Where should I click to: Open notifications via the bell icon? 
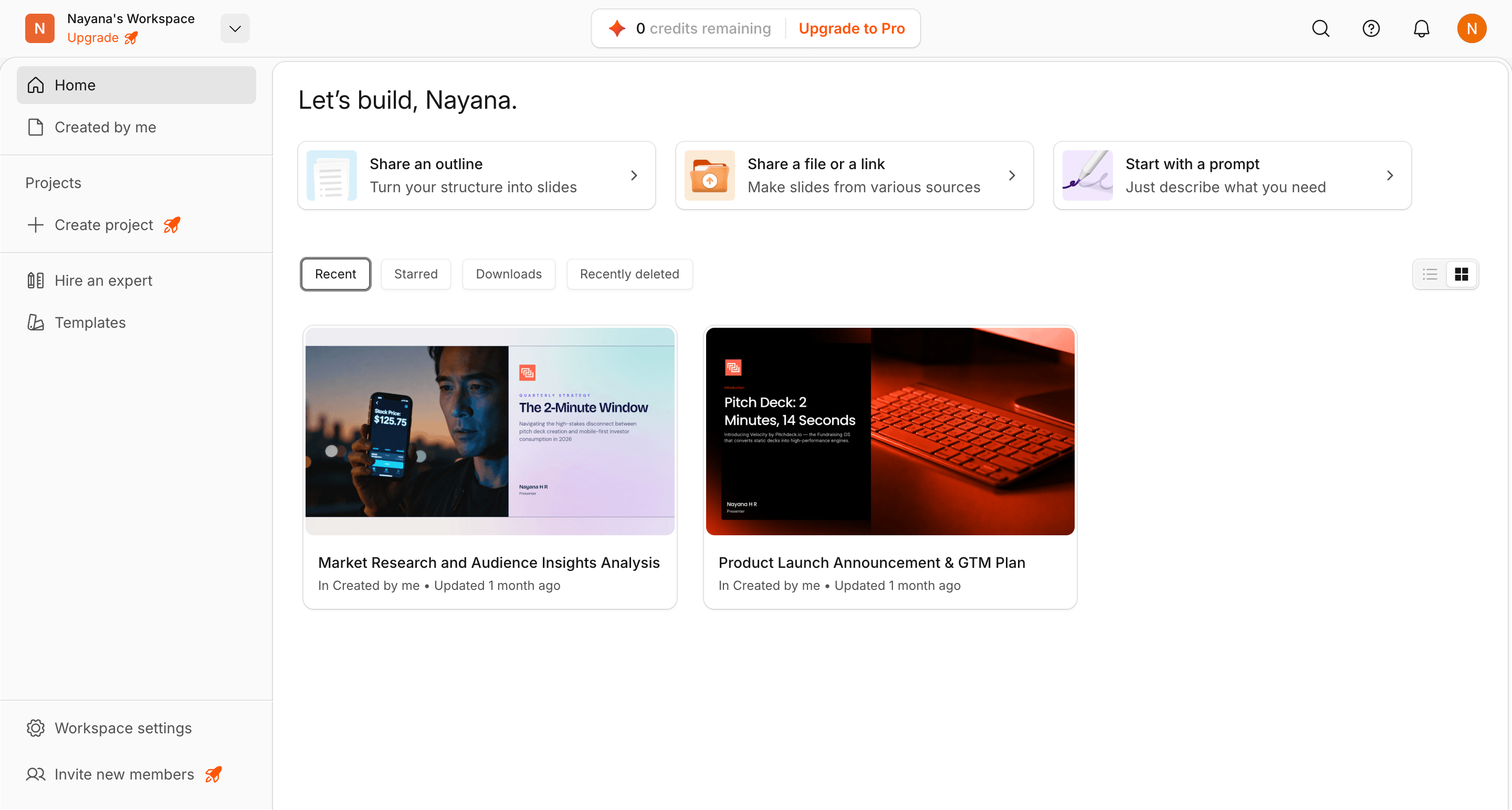pos(1421,28)
